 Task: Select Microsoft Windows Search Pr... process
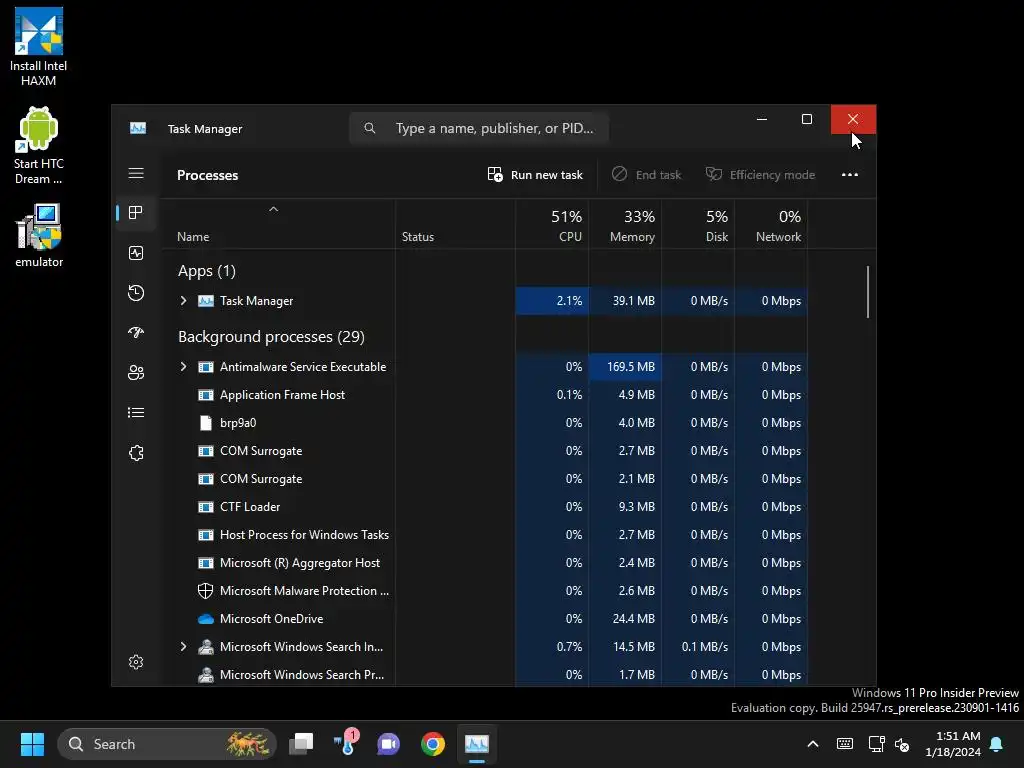coord(485,675)
